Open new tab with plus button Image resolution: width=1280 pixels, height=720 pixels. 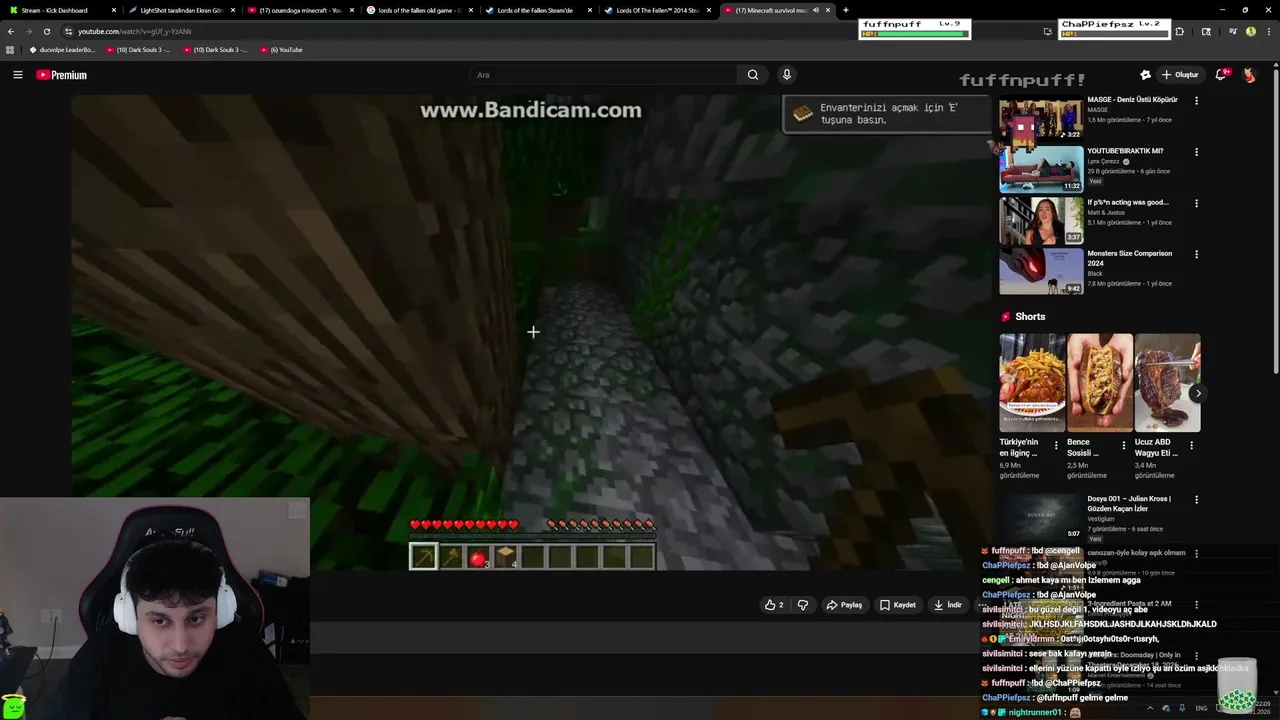pos(845,10)
